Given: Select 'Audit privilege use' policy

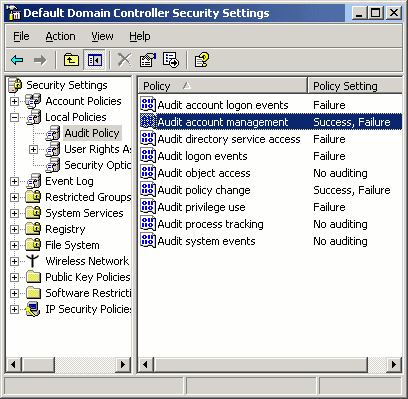Looking at the screenshot, I should tap(201, 207).
